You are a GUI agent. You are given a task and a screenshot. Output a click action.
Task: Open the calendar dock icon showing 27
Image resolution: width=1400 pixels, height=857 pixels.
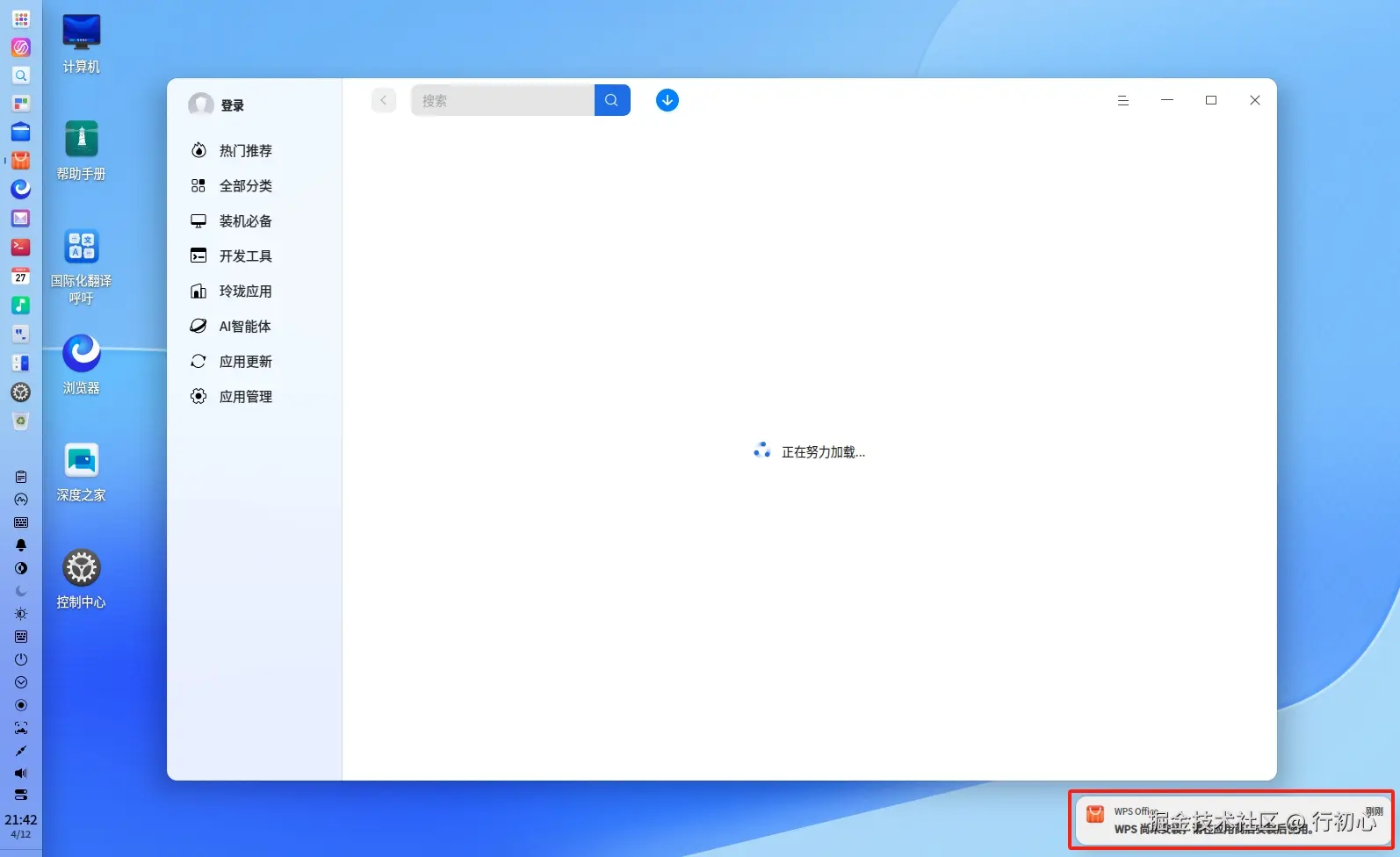(x=21, y=276)
